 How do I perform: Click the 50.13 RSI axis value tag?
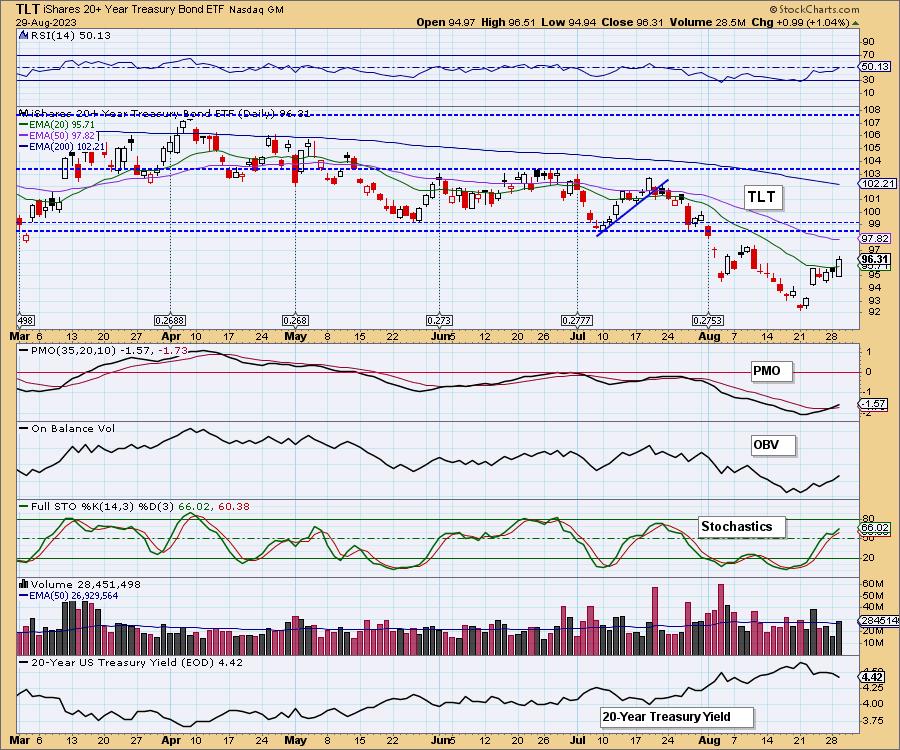tap(875, 67)
